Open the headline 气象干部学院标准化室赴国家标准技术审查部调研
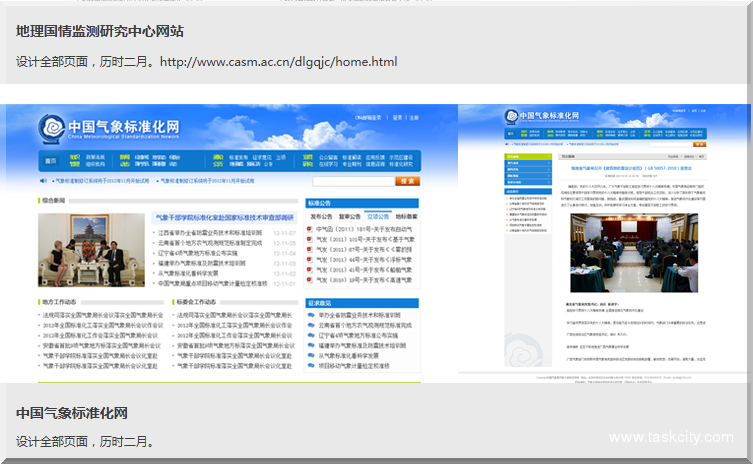Image resolution: width=753 pixels, height=464 pixels. click(224, 218)
